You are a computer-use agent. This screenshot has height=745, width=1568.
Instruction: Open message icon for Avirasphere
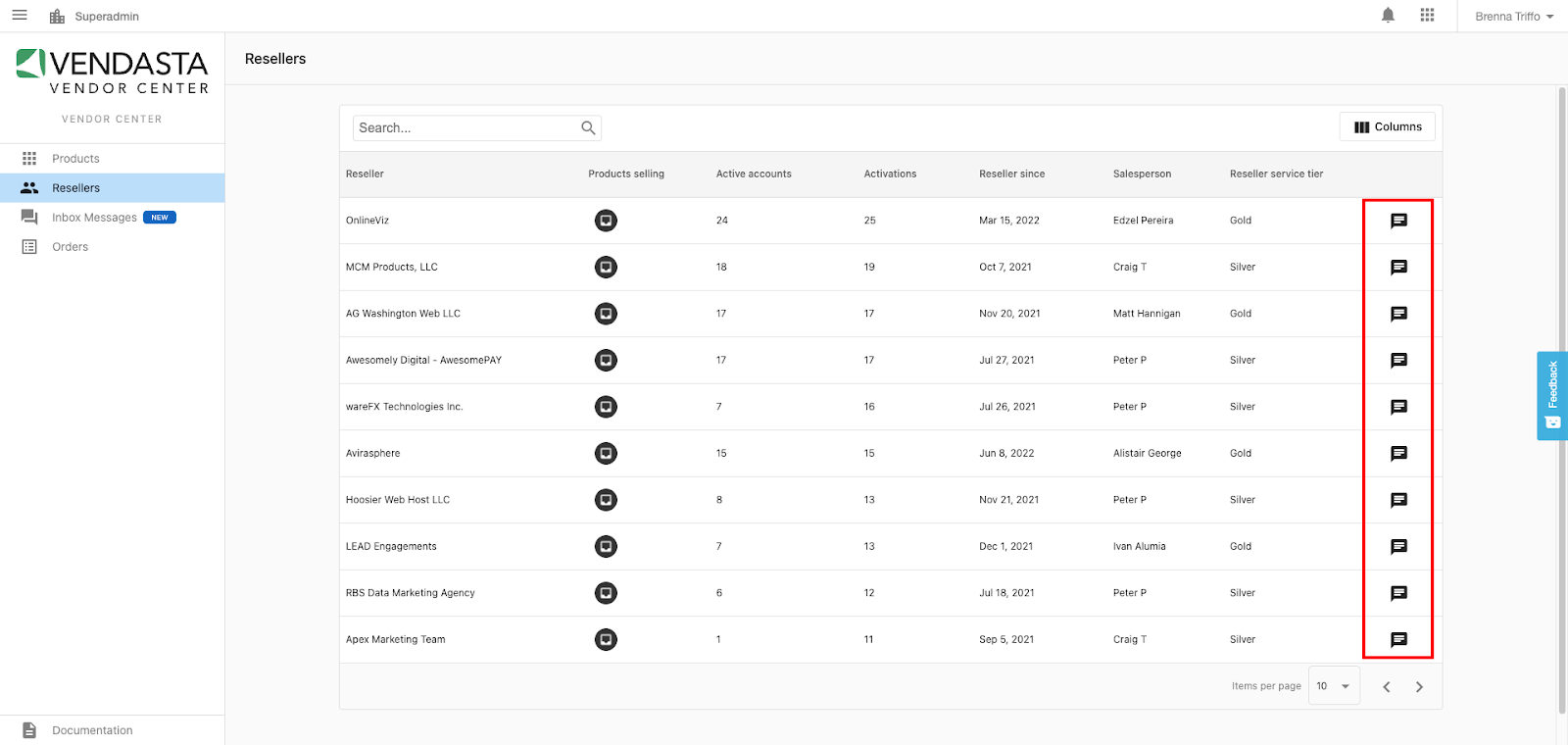point(1398,454)
